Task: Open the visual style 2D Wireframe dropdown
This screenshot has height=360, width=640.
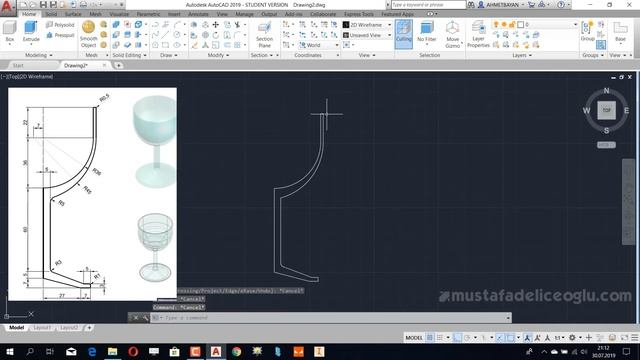Action: [x=367, y=25]
